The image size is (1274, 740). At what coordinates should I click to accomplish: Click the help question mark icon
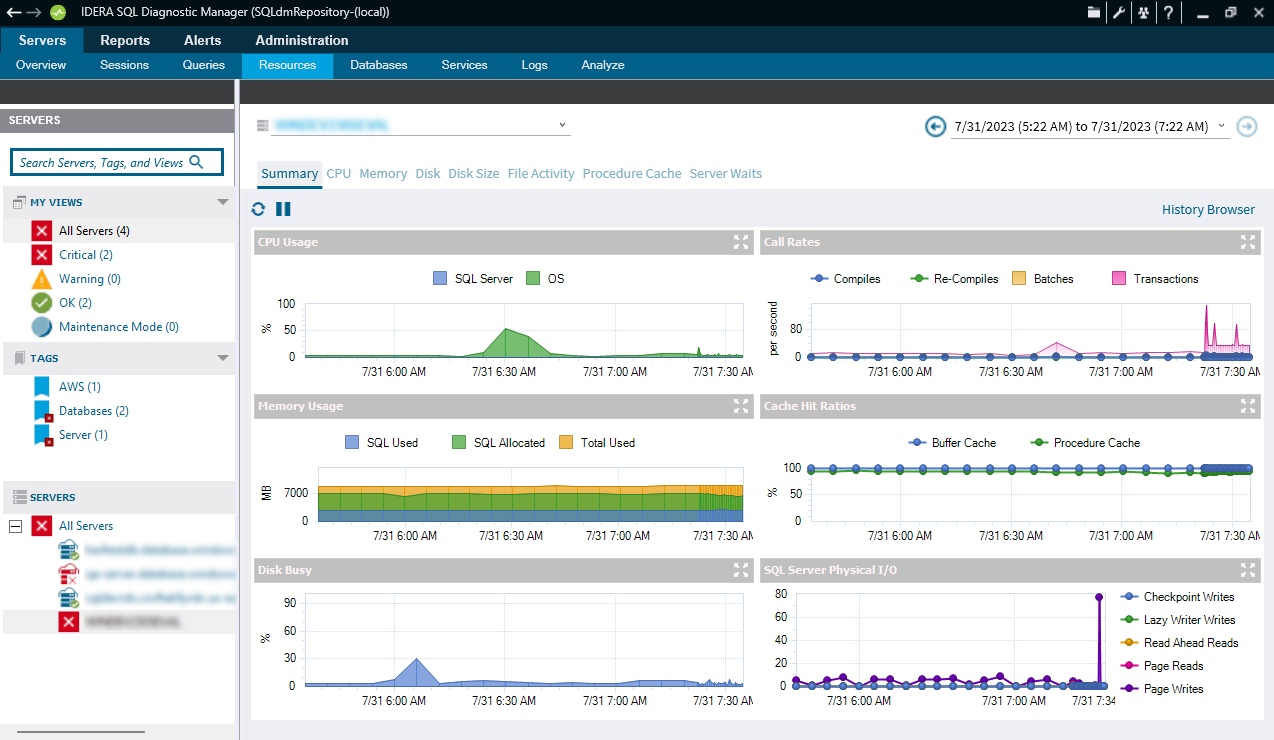[1167, 13]
